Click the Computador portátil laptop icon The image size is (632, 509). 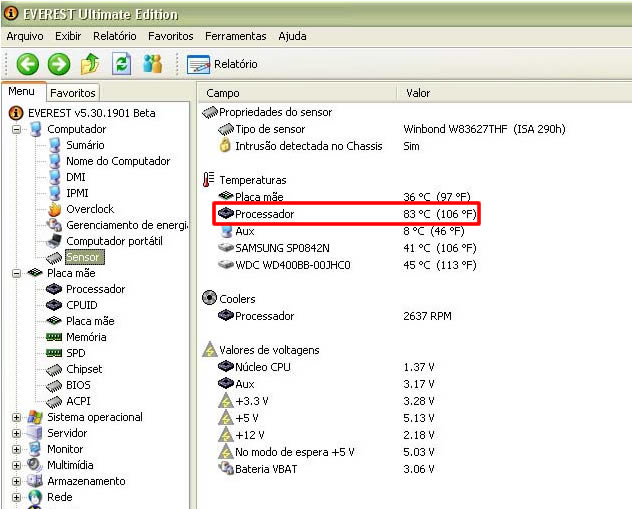[54, 241]
